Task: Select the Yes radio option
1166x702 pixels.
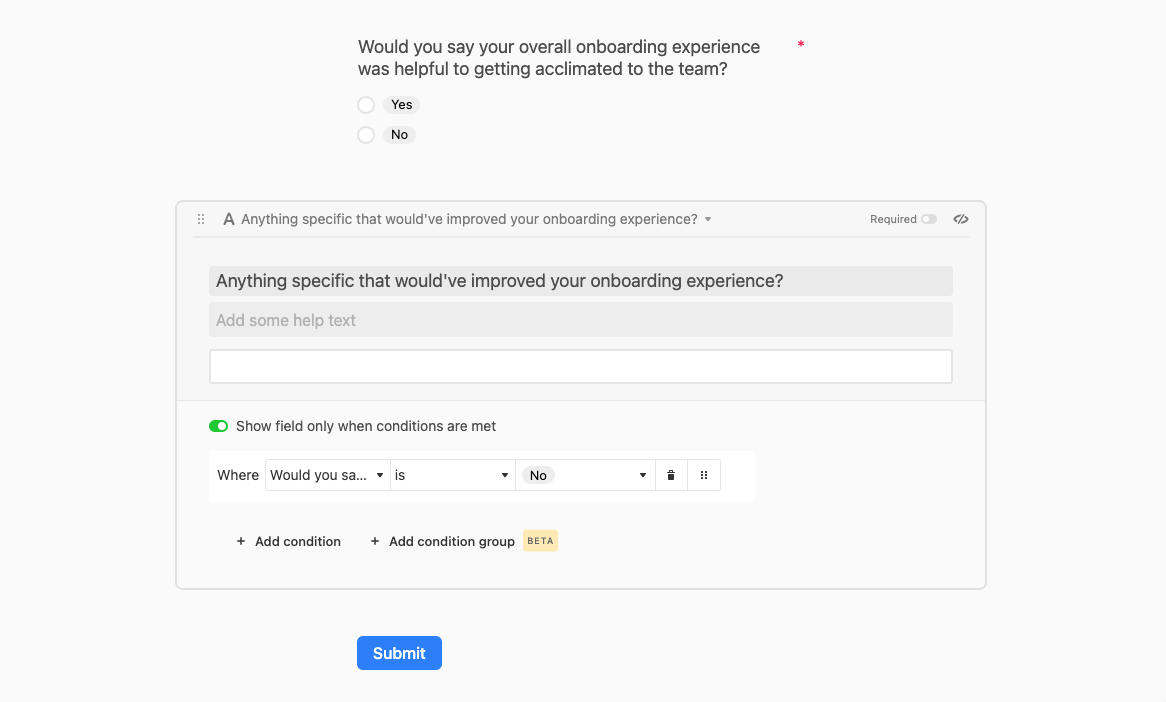Action: tap(366, 105)
